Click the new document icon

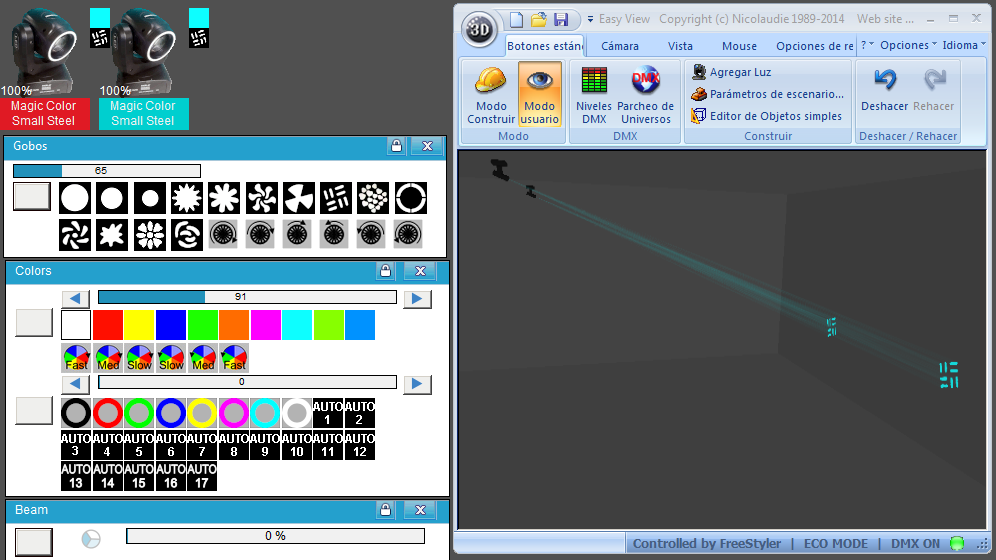[516, 20]
